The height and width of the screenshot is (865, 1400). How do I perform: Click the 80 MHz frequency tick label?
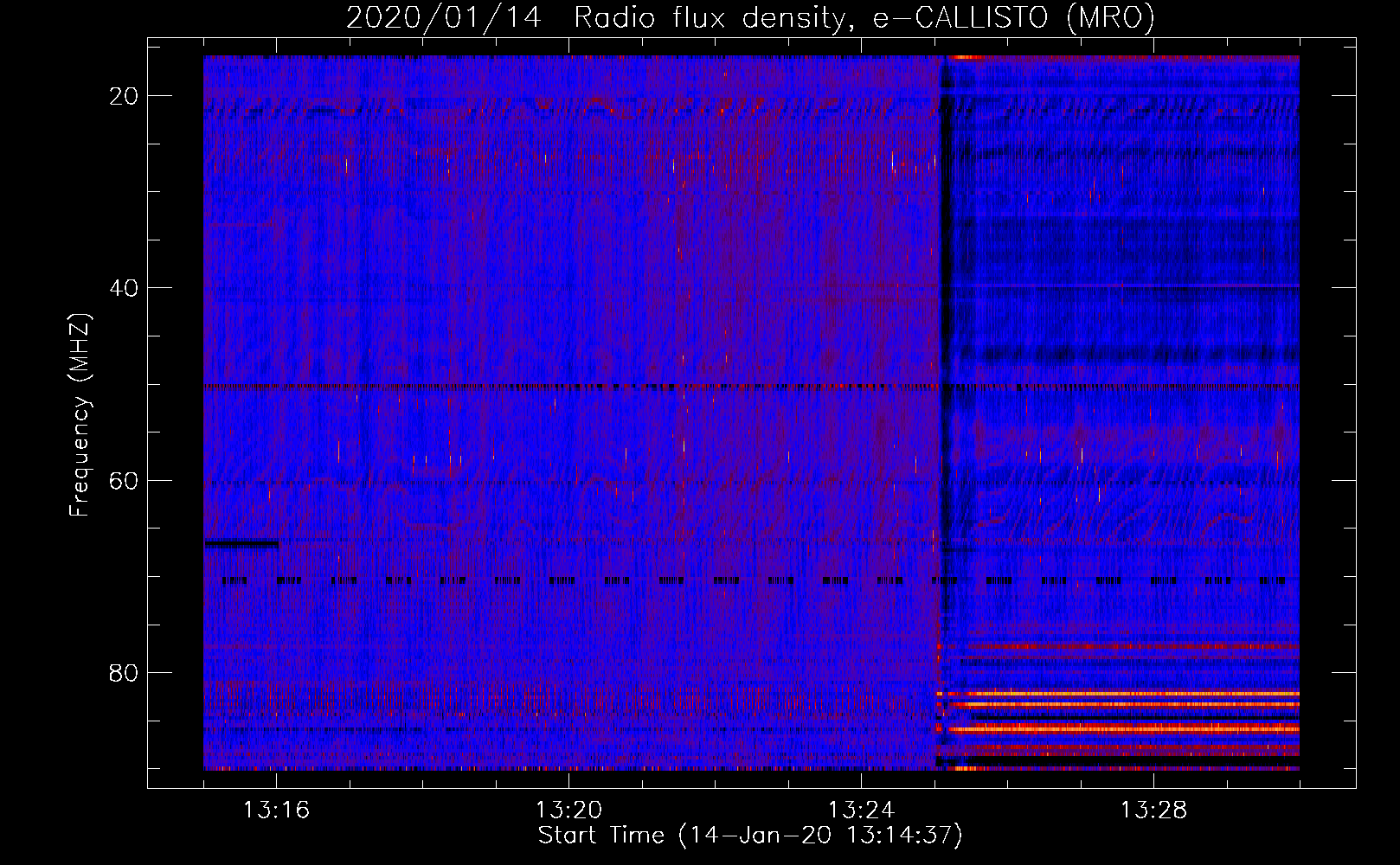[x=124, y=673]
